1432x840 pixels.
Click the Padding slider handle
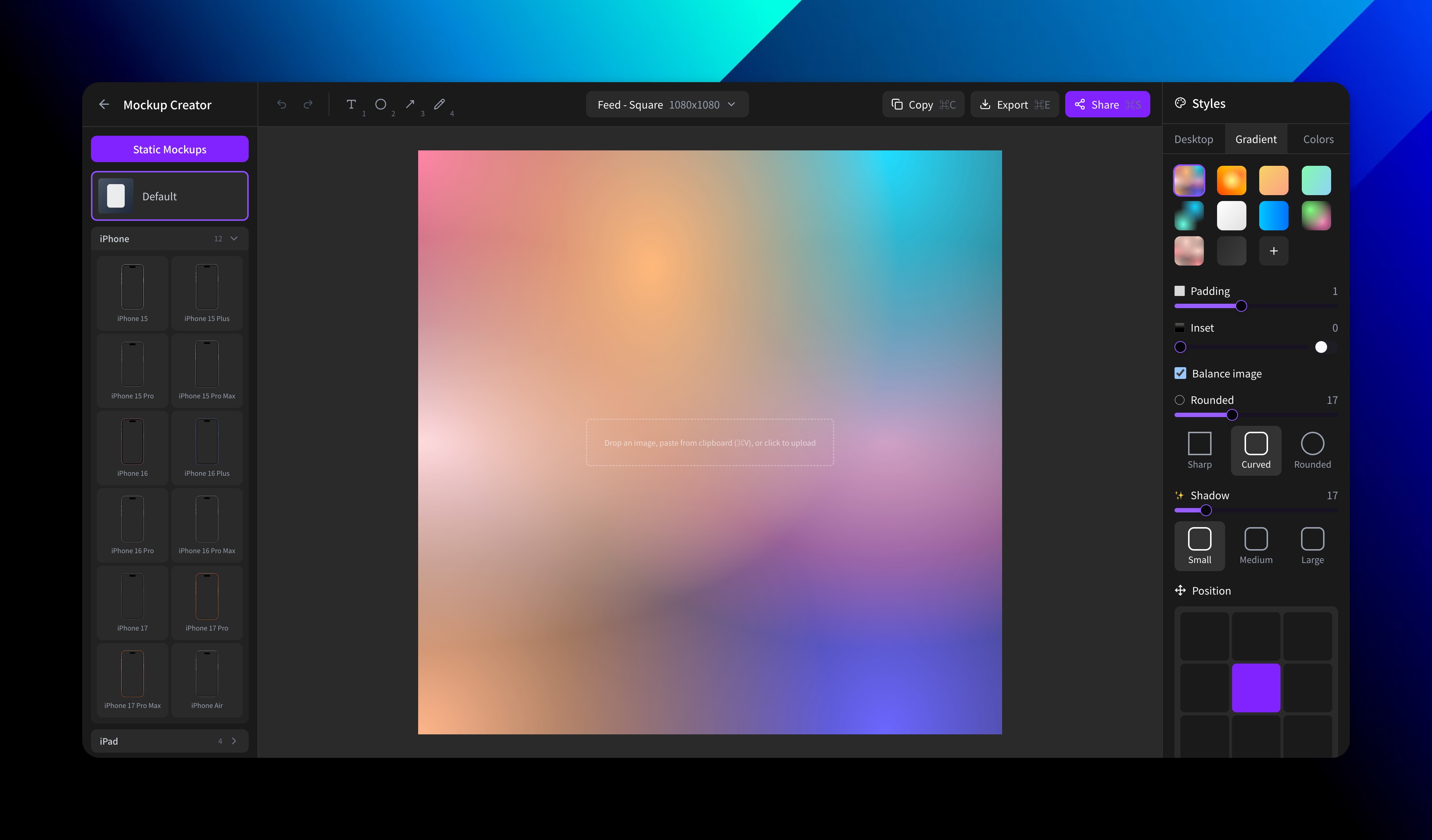(1241, 306)
